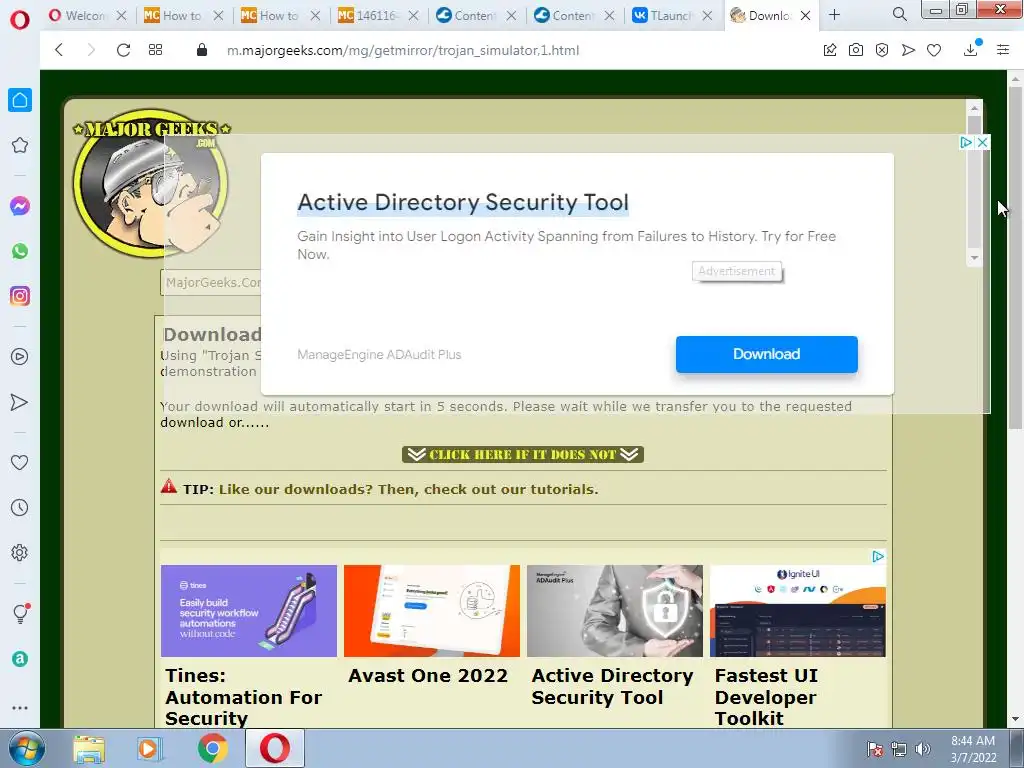Open File Explorer from taskbar
The width and height of the screenshot is (1024, 768).
pos(89,749)
